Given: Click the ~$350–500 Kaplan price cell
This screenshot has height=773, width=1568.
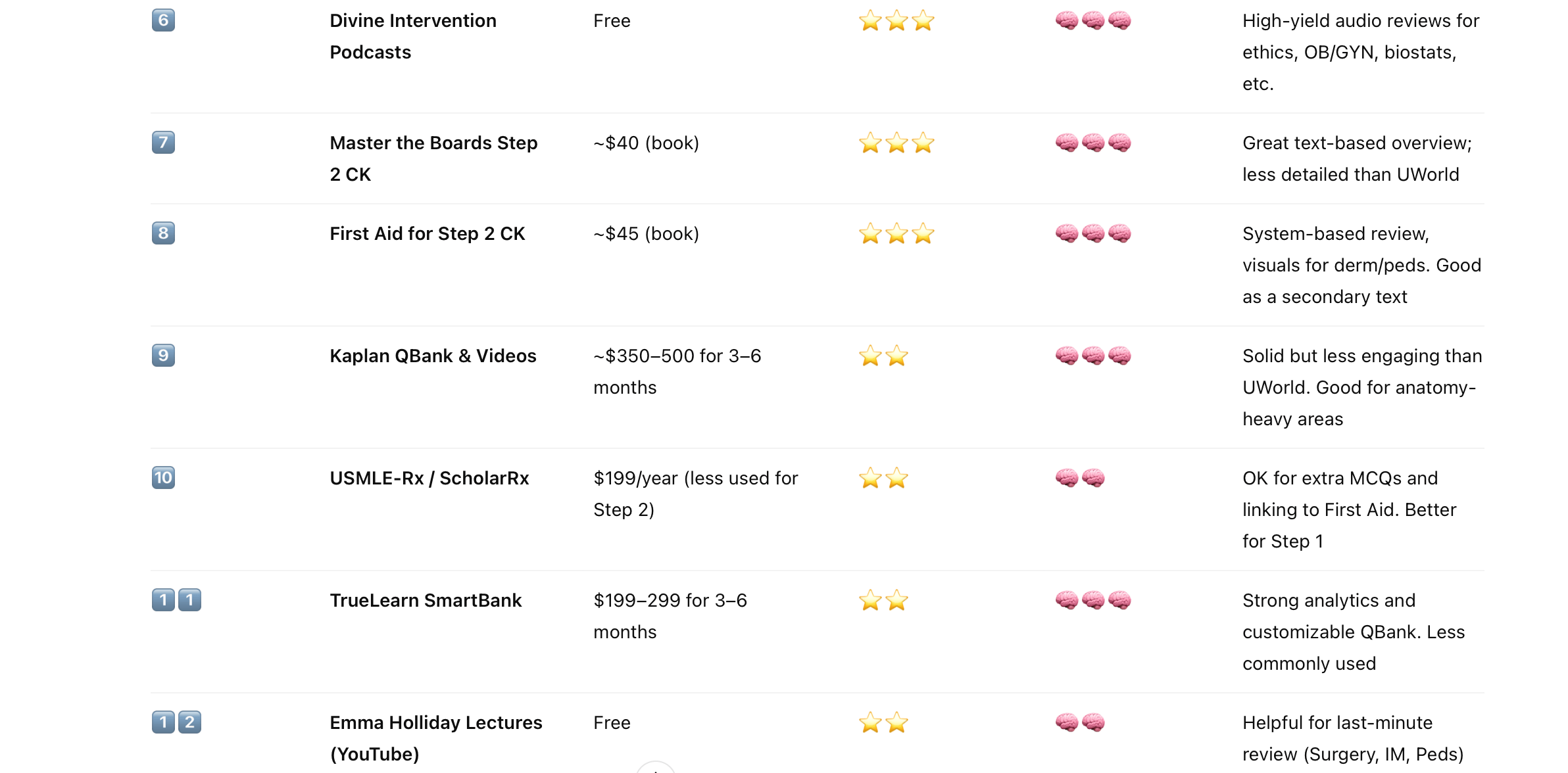Looking at the screenshot, I should (677, 371).
